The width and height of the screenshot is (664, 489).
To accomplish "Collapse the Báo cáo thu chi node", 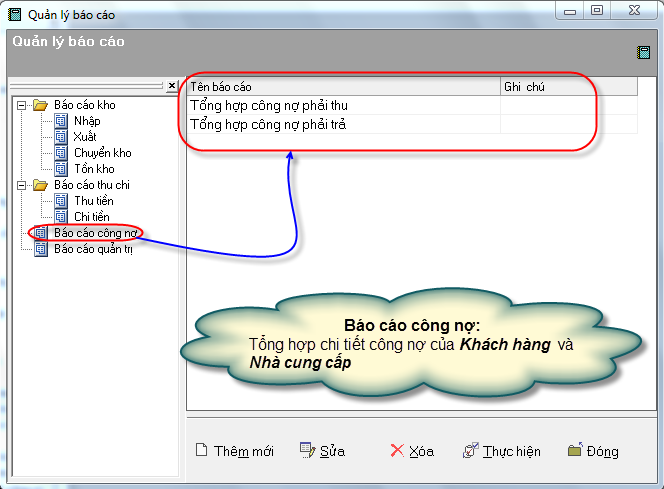I will (21, 185).
